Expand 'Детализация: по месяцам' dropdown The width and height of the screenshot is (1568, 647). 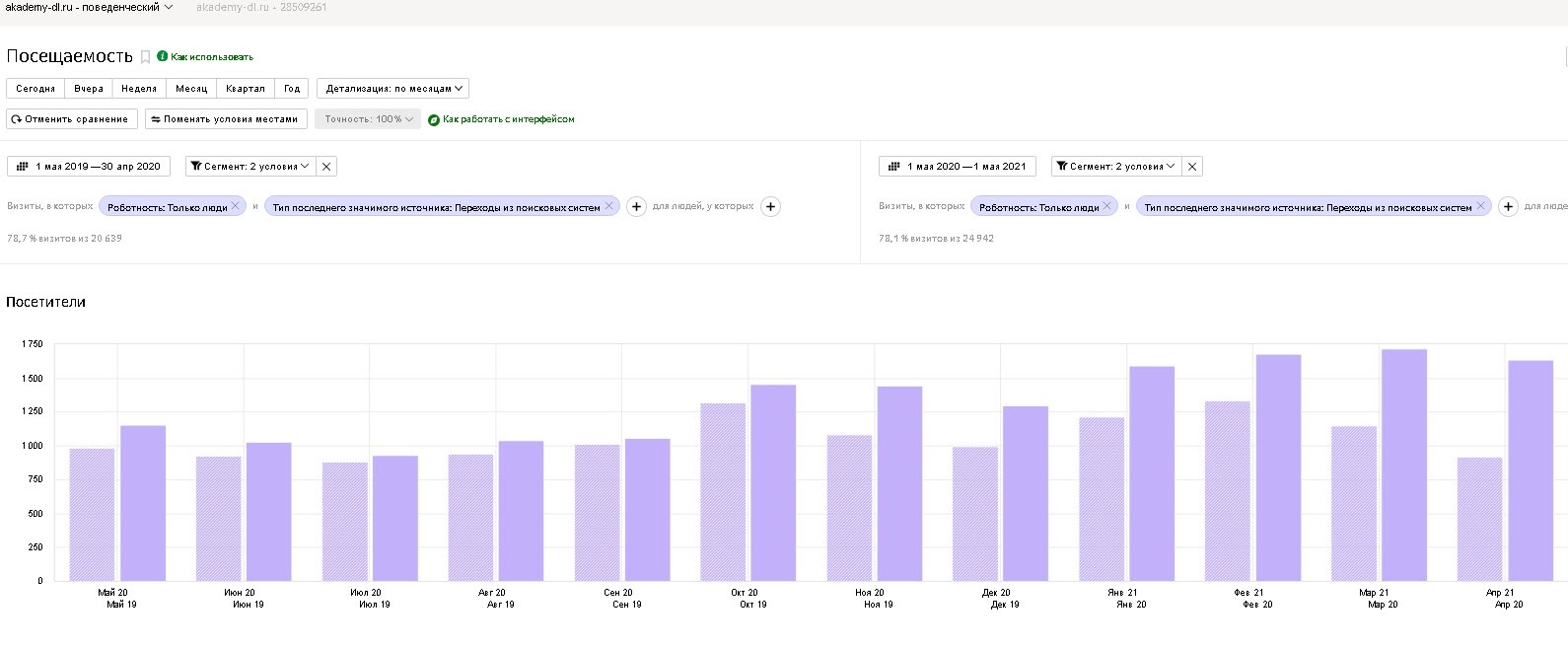click(x=392, y=89)
